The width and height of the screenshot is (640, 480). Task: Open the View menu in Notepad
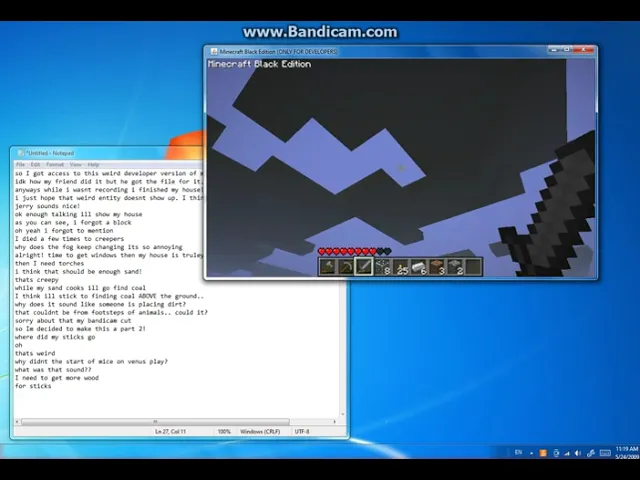[x=75, y=164]
